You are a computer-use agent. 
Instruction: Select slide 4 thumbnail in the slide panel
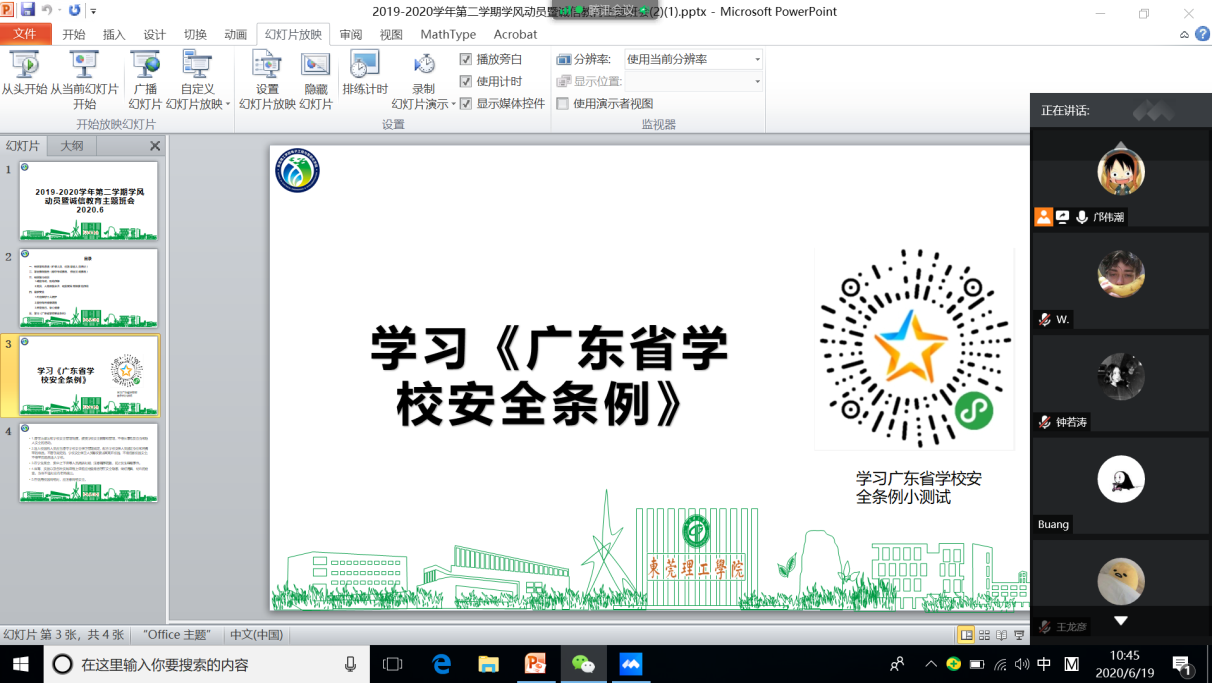(88, 462)
